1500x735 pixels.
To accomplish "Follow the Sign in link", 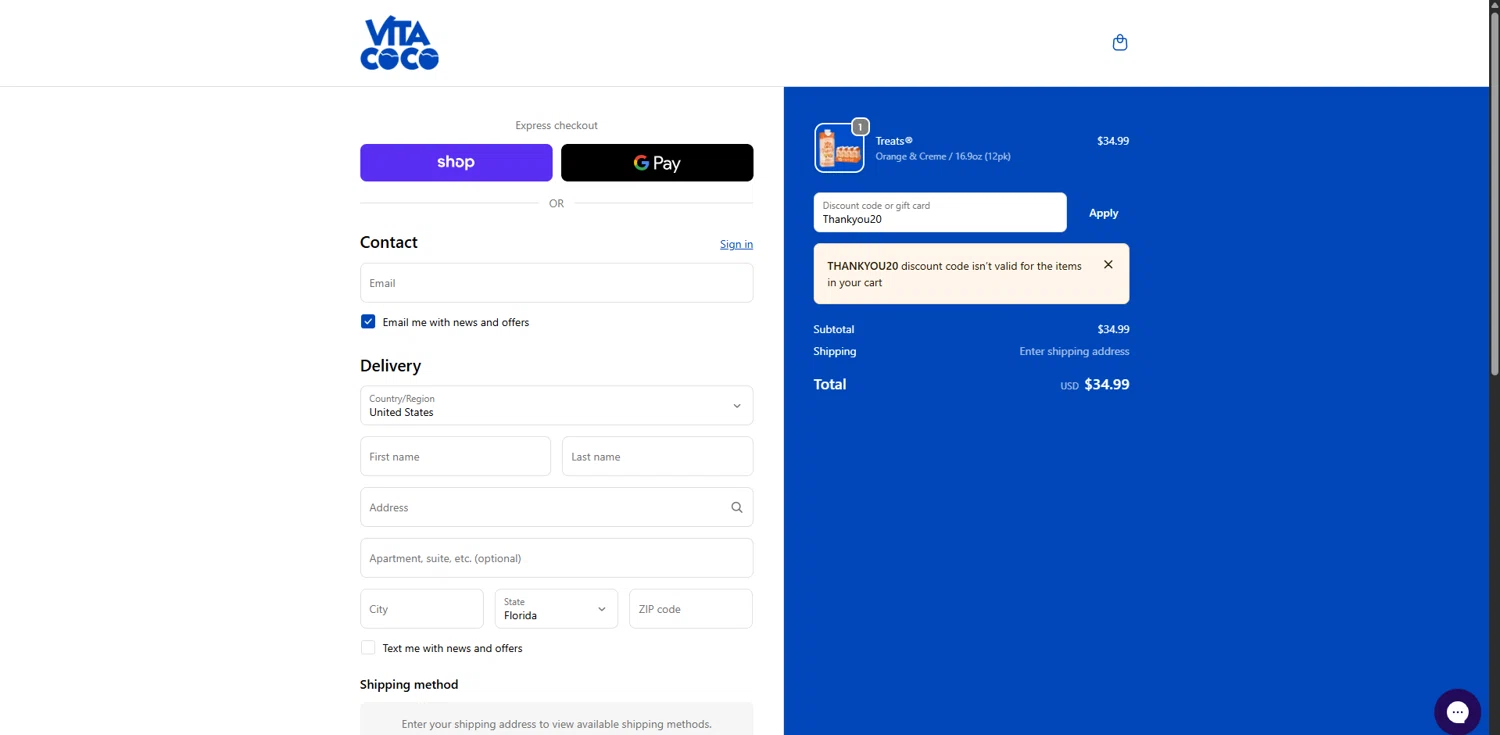I will point(736,244).
